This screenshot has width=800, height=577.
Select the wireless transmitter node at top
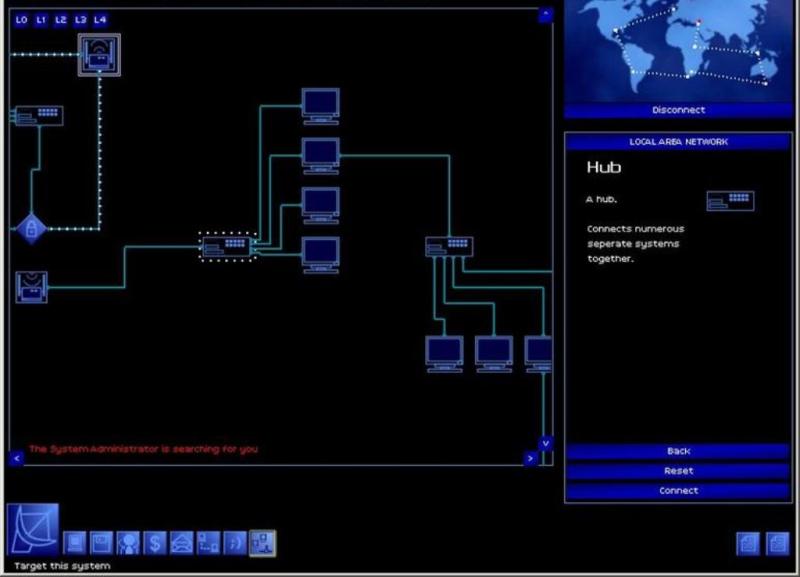tap(99, 54)
